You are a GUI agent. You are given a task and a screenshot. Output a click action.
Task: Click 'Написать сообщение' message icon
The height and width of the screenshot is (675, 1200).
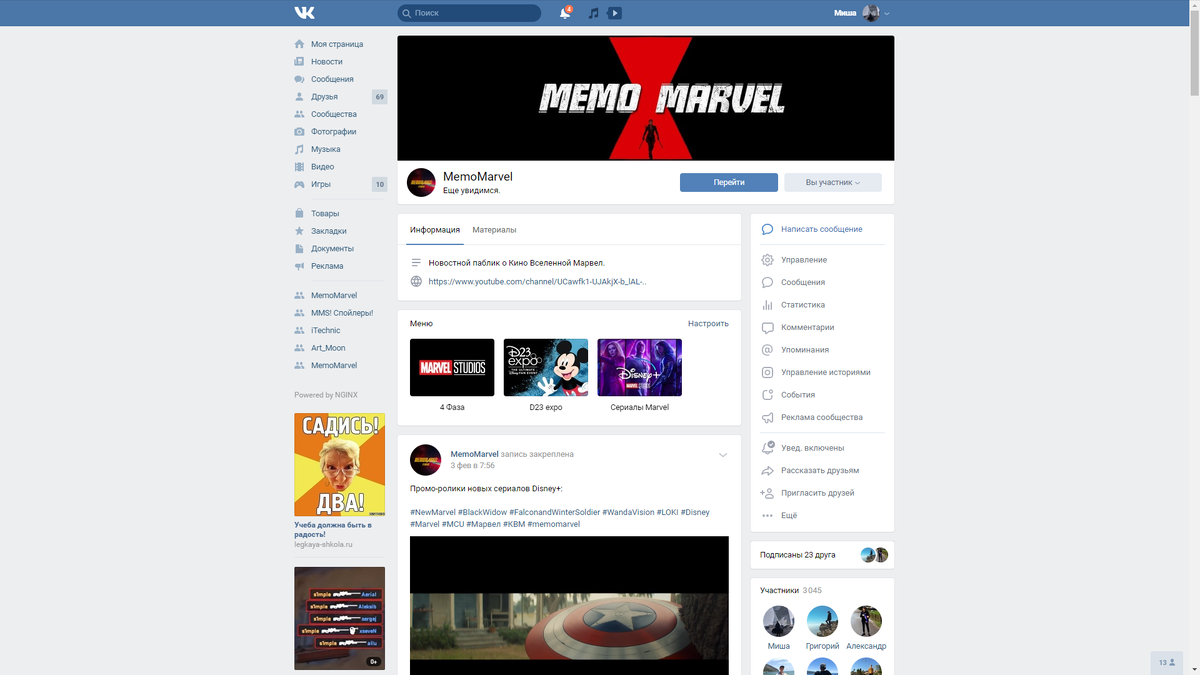(767, 229)
